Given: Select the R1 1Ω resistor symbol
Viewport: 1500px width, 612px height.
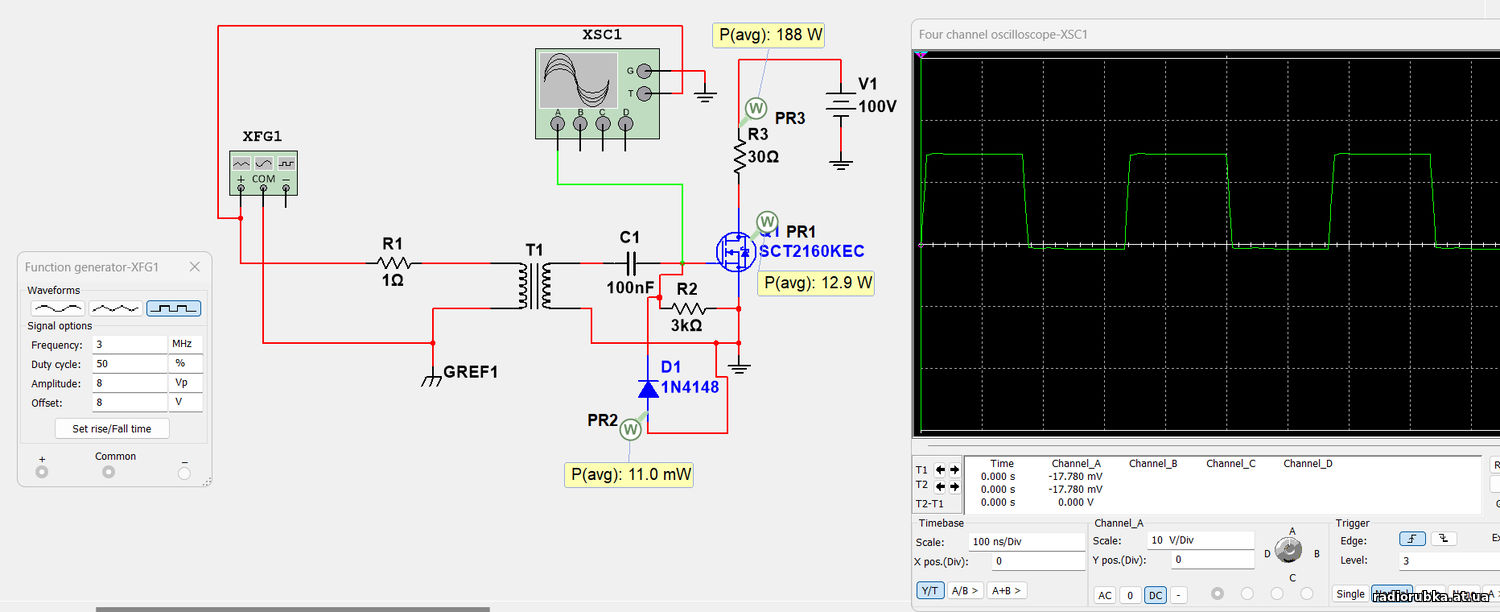Looking at the screenshot, I should pyautogui.click(x=397, y=263).
